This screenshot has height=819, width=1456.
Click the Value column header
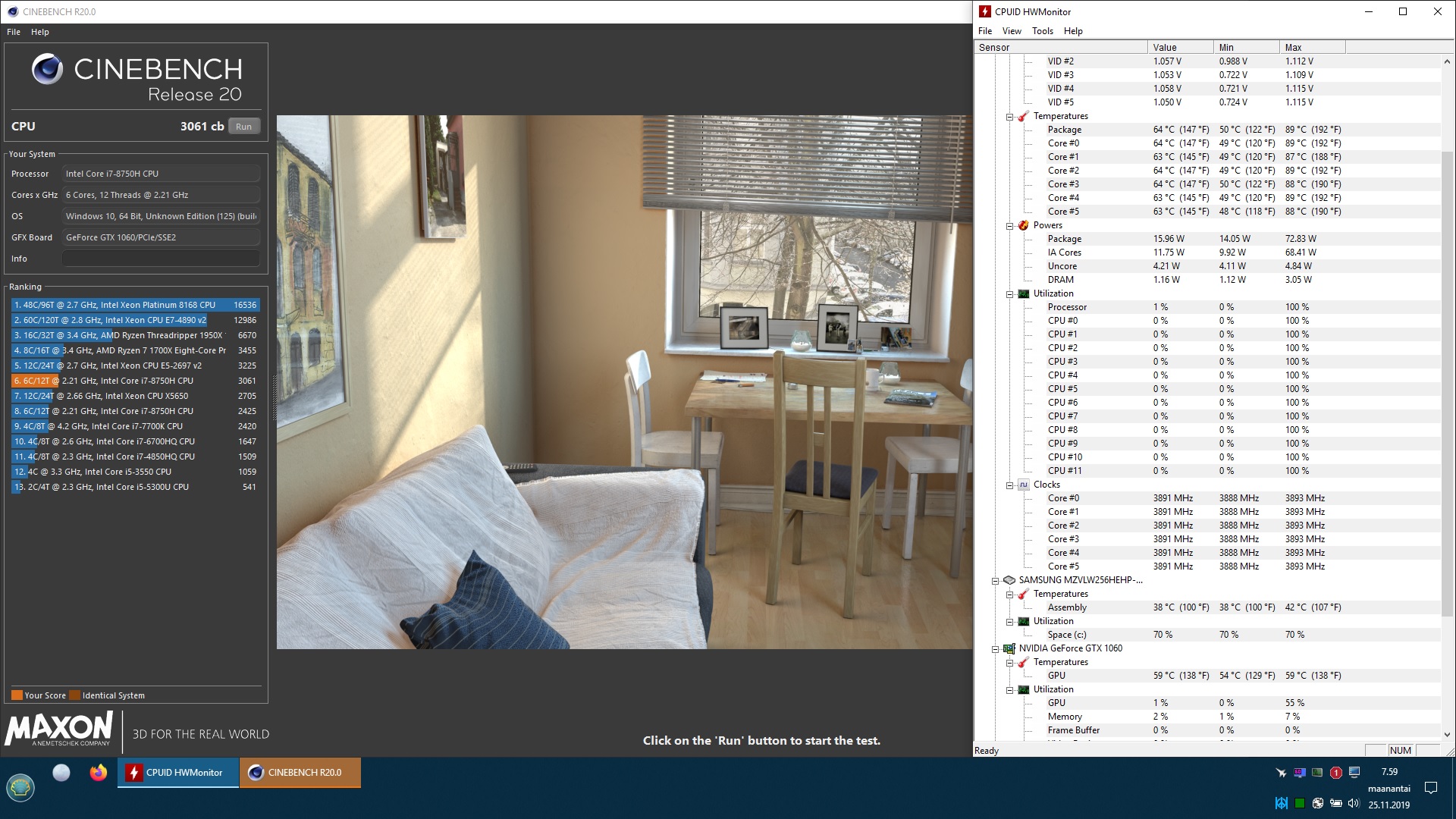(1180, 47)
